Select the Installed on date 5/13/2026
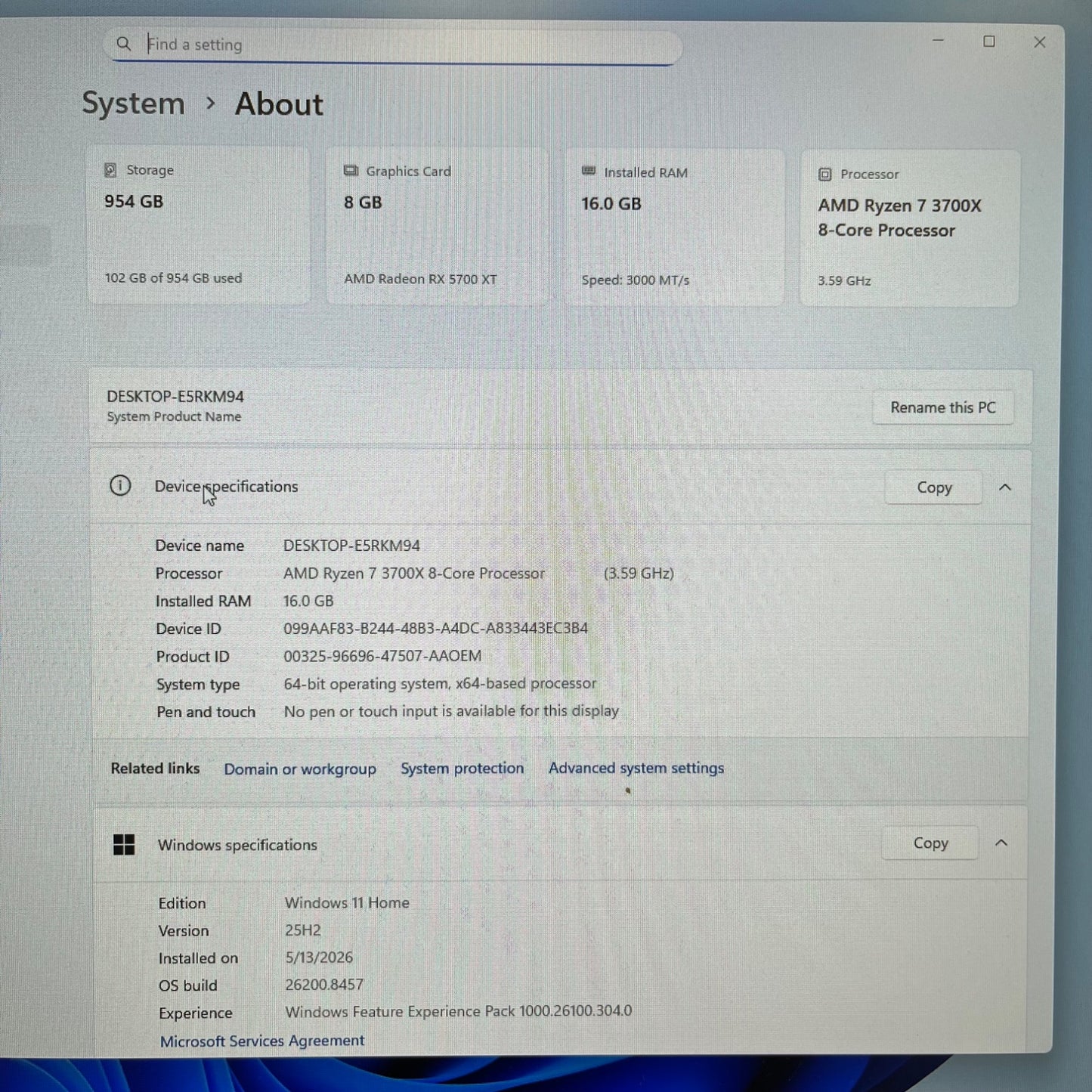The height and width of the screenshot is (1092, 1092). point(319,957)
